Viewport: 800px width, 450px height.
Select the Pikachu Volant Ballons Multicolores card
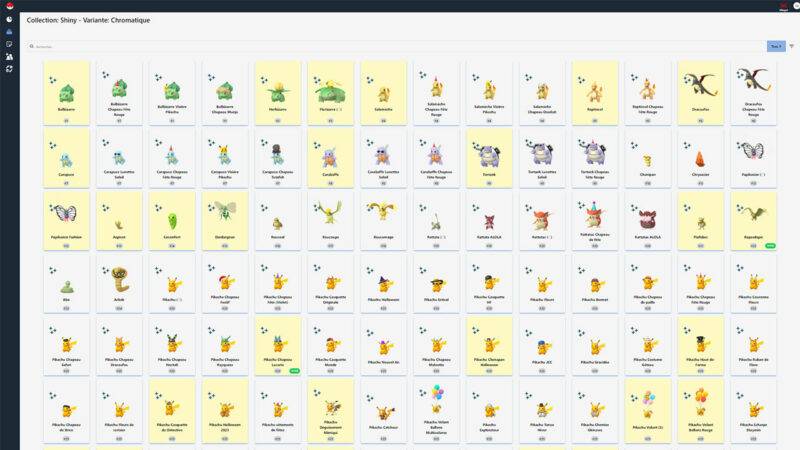[x=436, y=411]
